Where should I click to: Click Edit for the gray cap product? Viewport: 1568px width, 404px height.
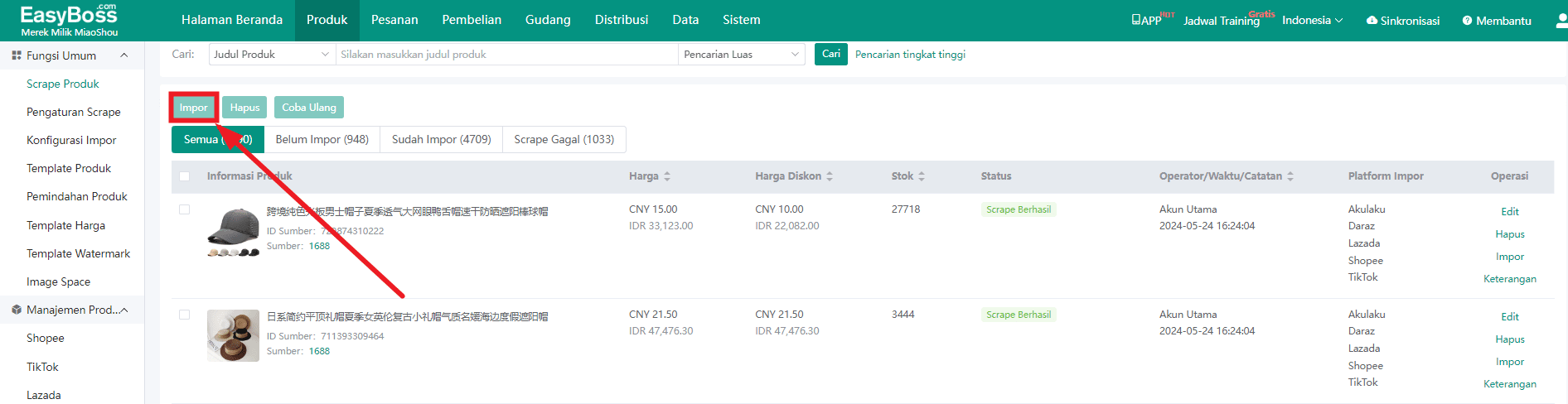(x=1510, y=212)
